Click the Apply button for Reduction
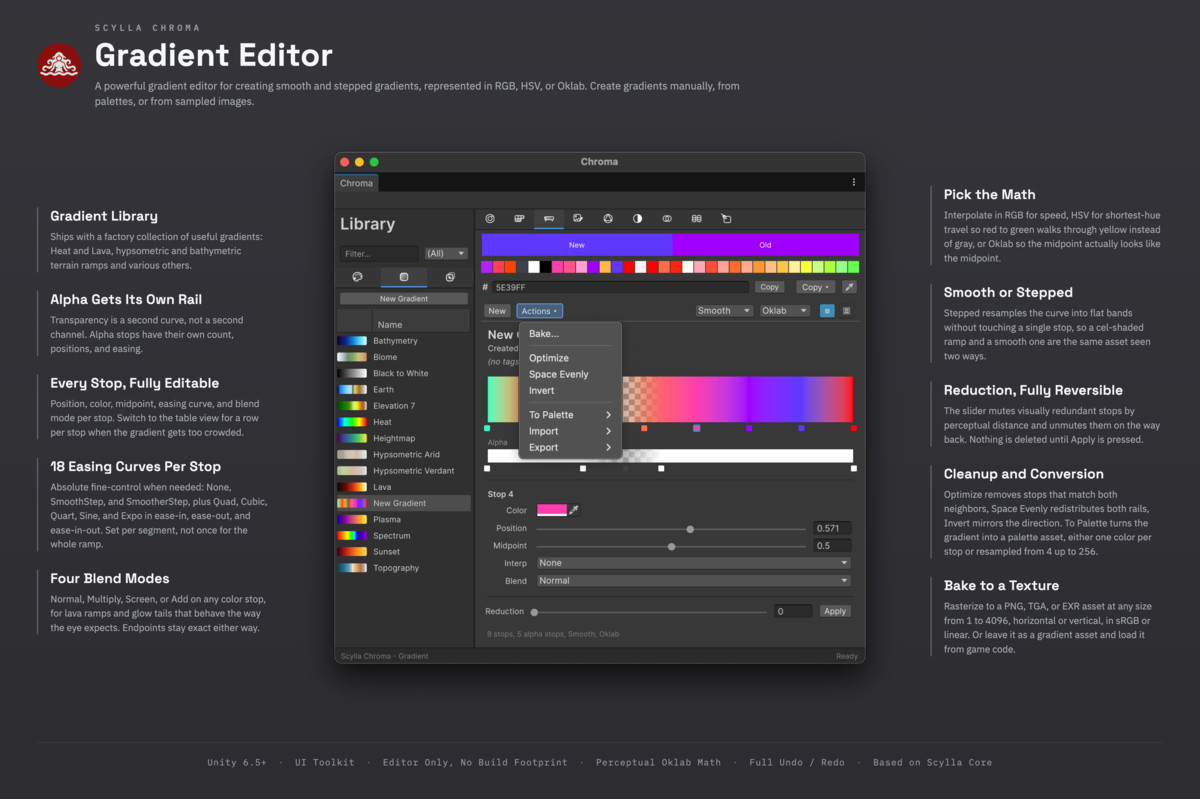 click(x=835, y=611)
